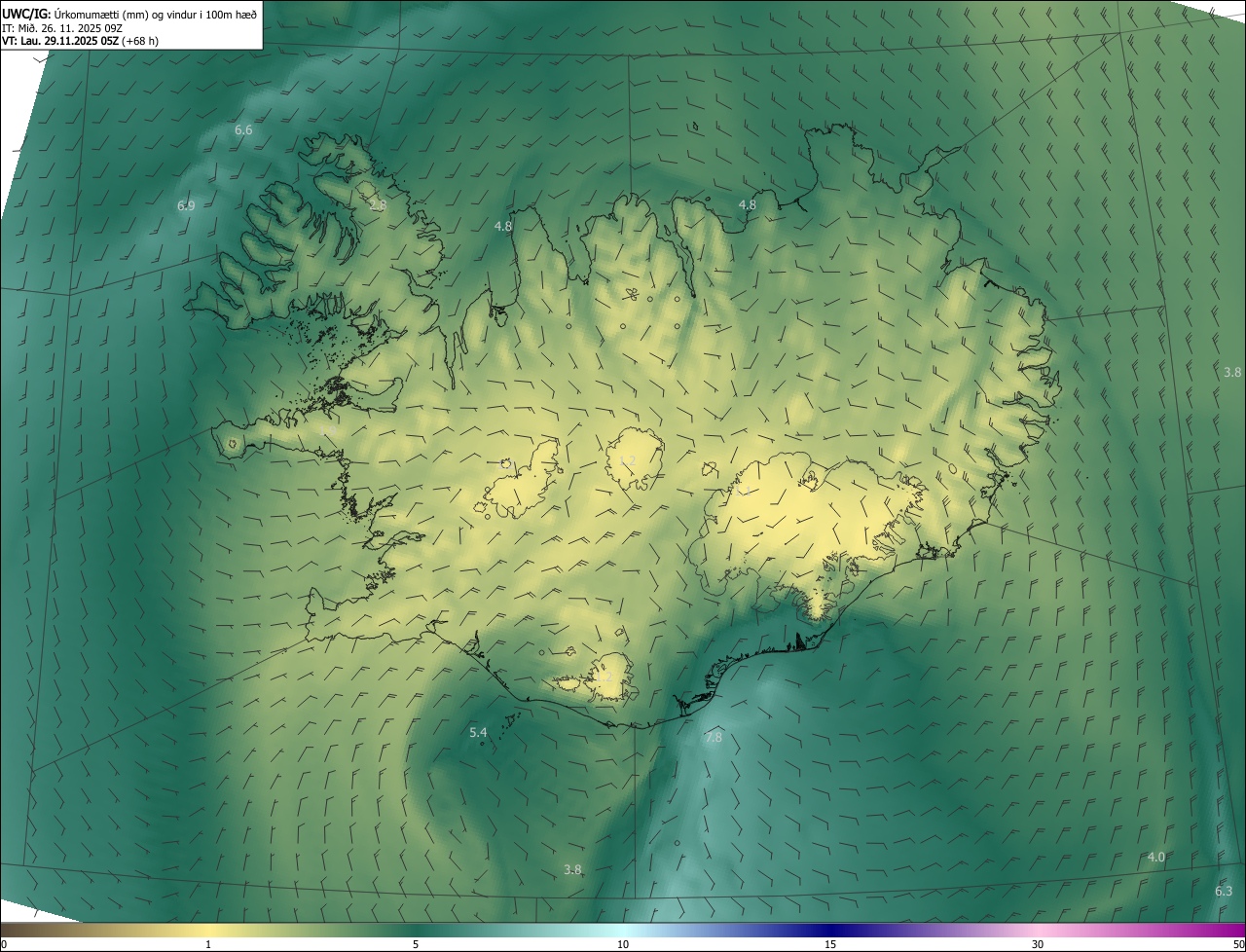The height and width of the screenshot is (952, 1246).
Task: Click the 0 tick on the color scale
Action: pos(3,944)
